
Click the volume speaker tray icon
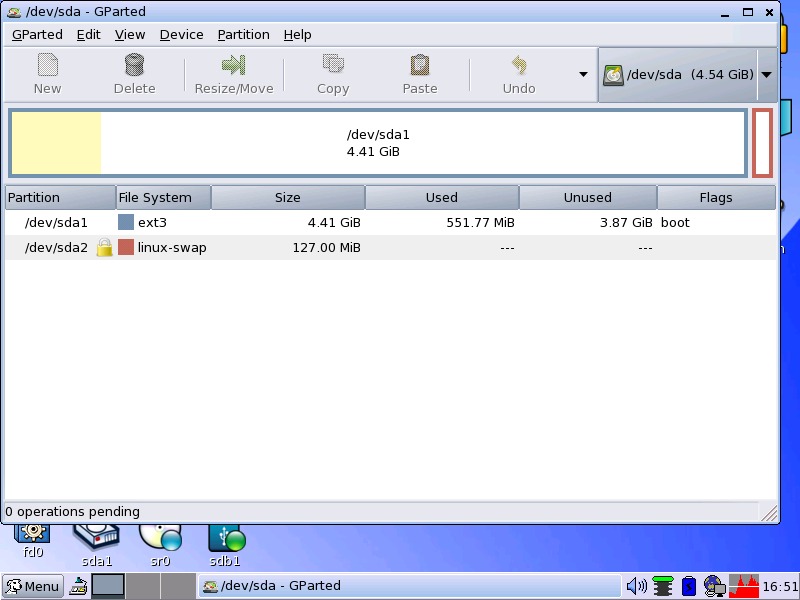click(636, 586)
